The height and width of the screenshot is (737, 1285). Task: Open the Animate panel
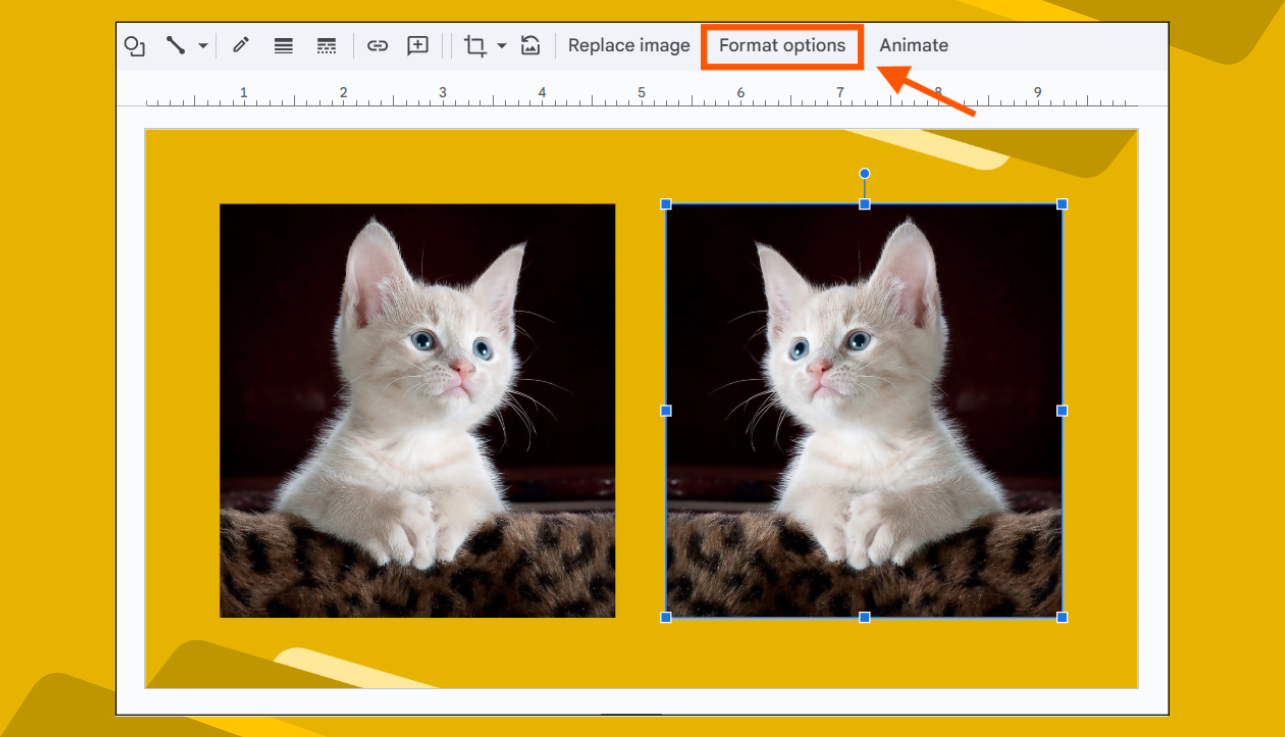[913, 45]
